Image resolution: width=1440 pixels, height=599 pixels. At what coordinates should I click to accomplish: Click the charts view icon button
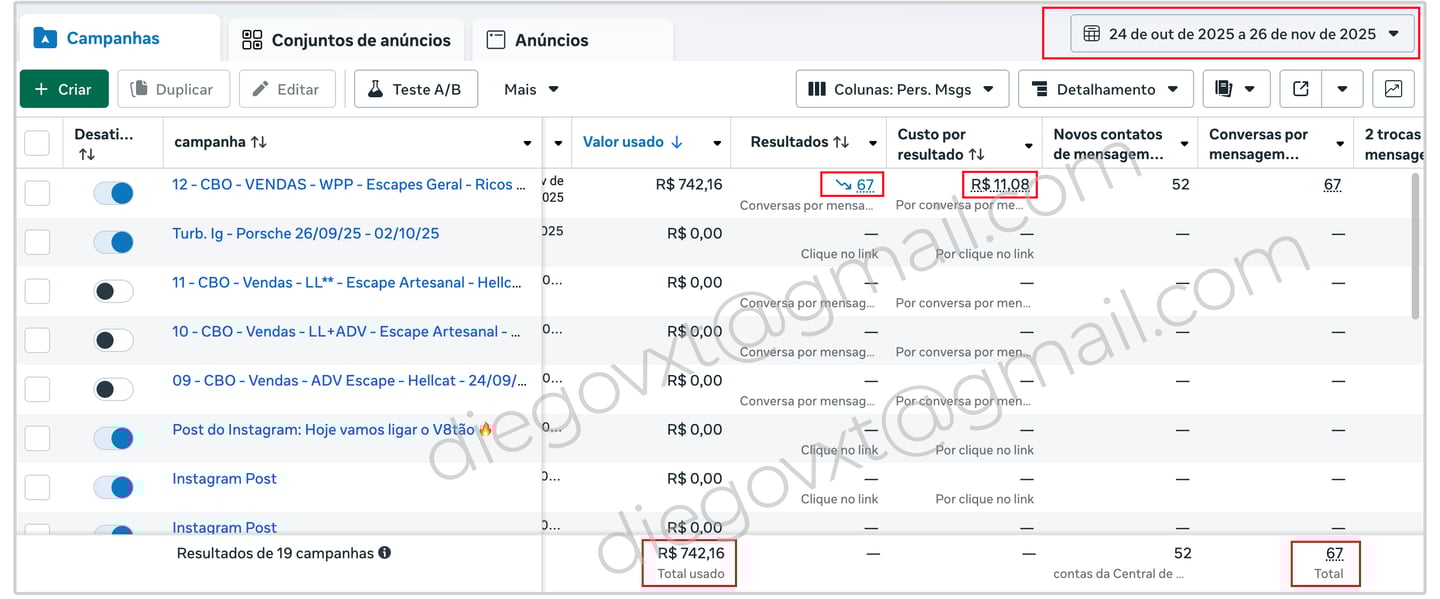[x=1393, y=89]
